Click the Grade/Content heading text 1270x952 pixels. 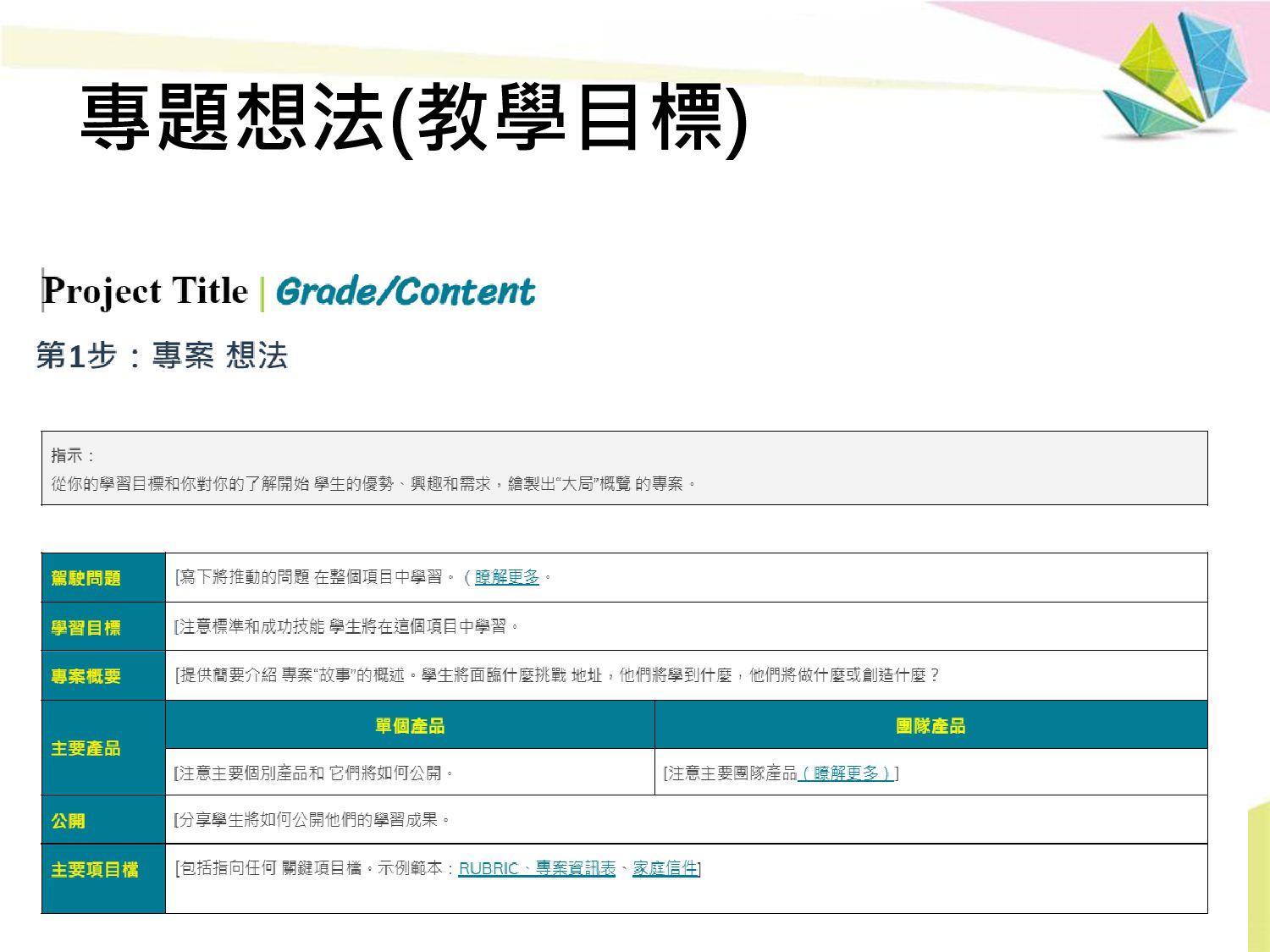click(x=406, y=292)
